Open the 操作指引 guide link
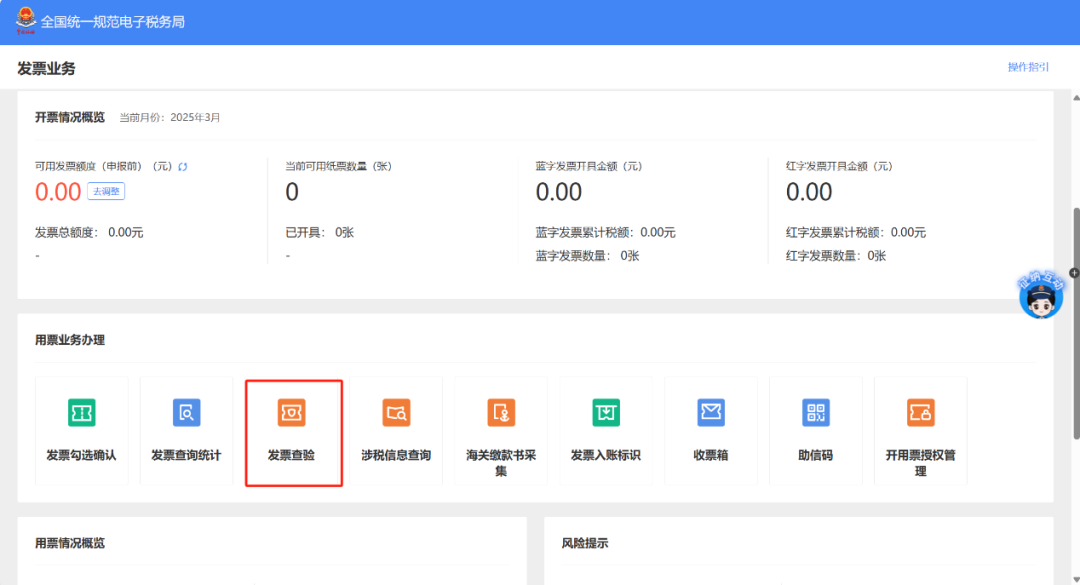 pyautogui.click(x=1028, y=67)
